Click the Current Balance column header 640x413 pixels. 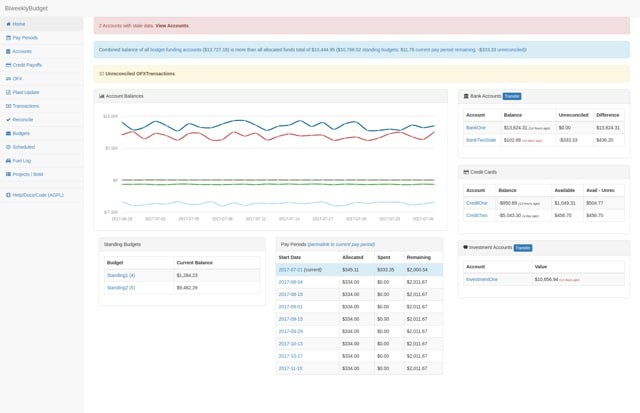(x=195, y=263)
